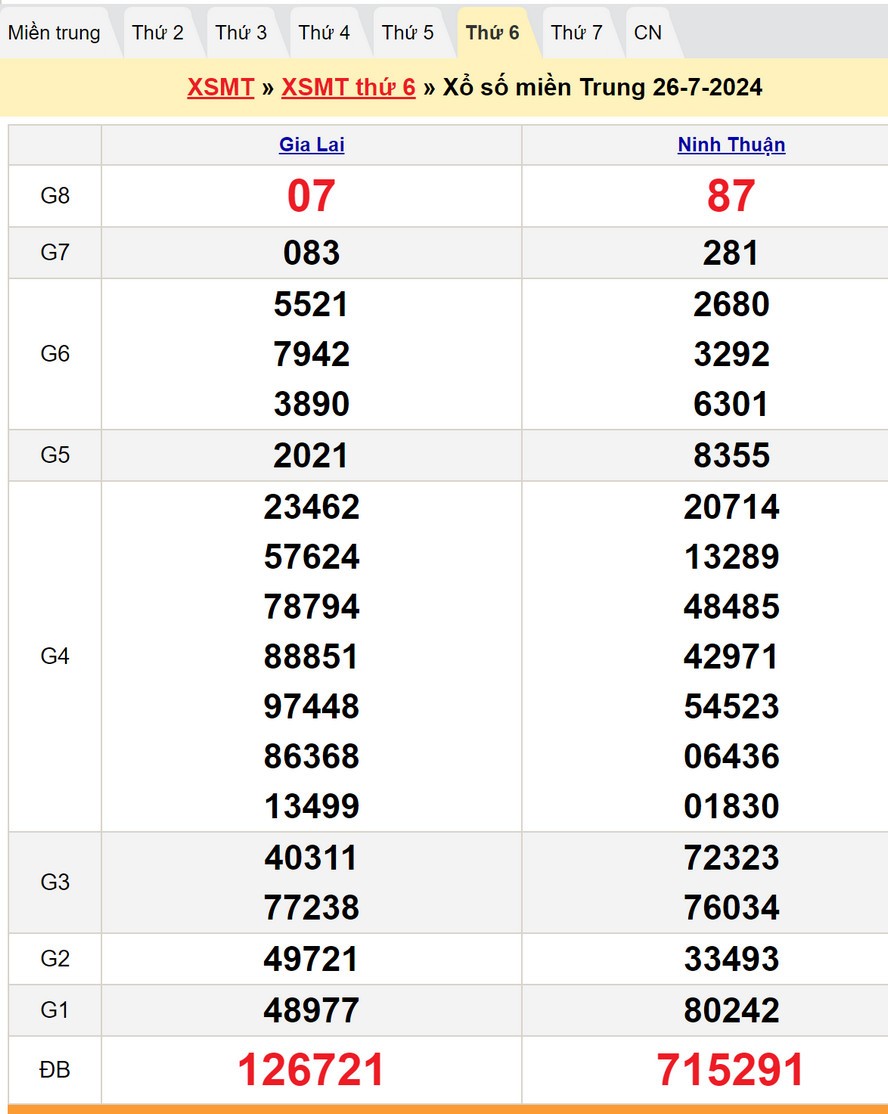The width and height of the screenshot is (888, 1114).
Task: Switch to the Thứ 7 tab
Action: click(577, 33)
